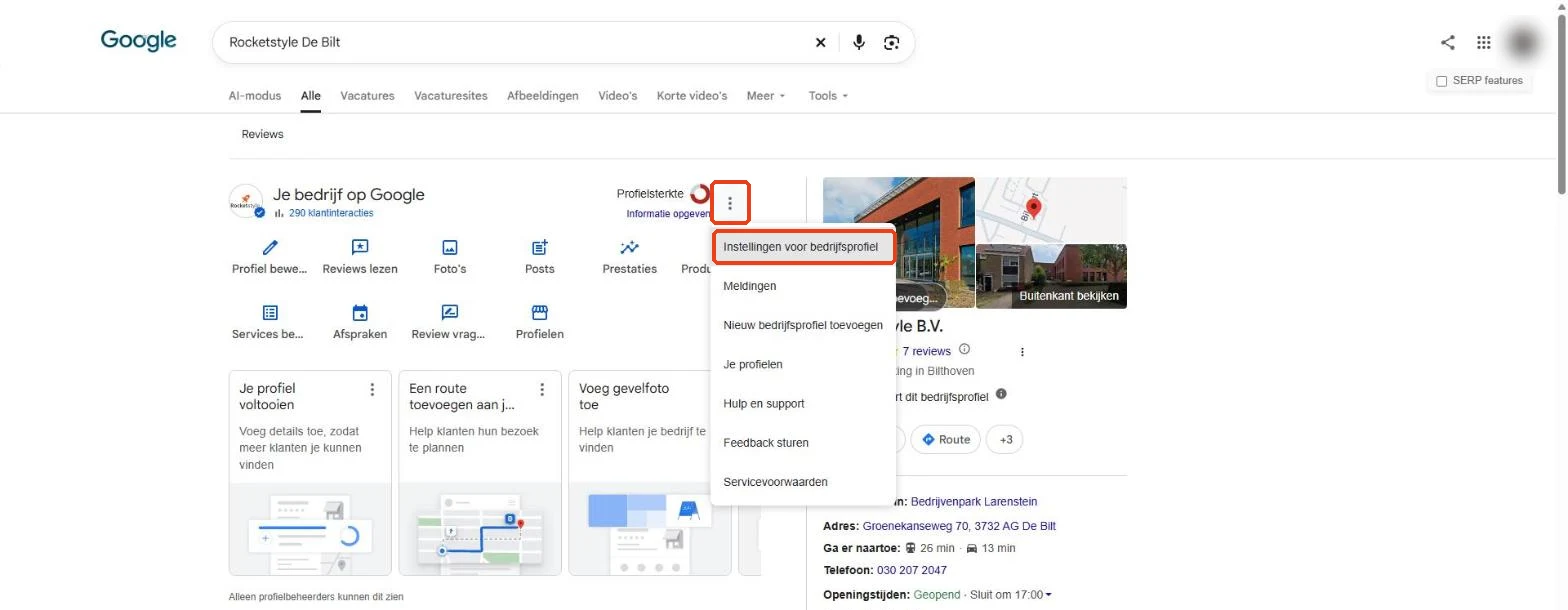1568x610 pixels.
Task: Switch to Afbeeldingen tab
Action: 543,96
